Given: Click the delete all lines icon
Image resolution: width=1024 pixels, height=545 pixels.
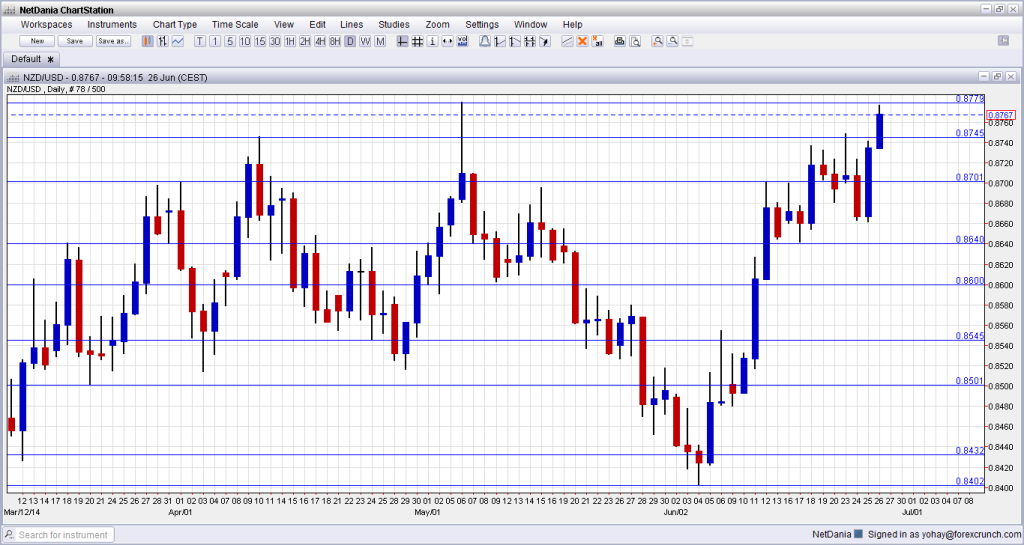Looking at the screenshot, I should point(597,41).
